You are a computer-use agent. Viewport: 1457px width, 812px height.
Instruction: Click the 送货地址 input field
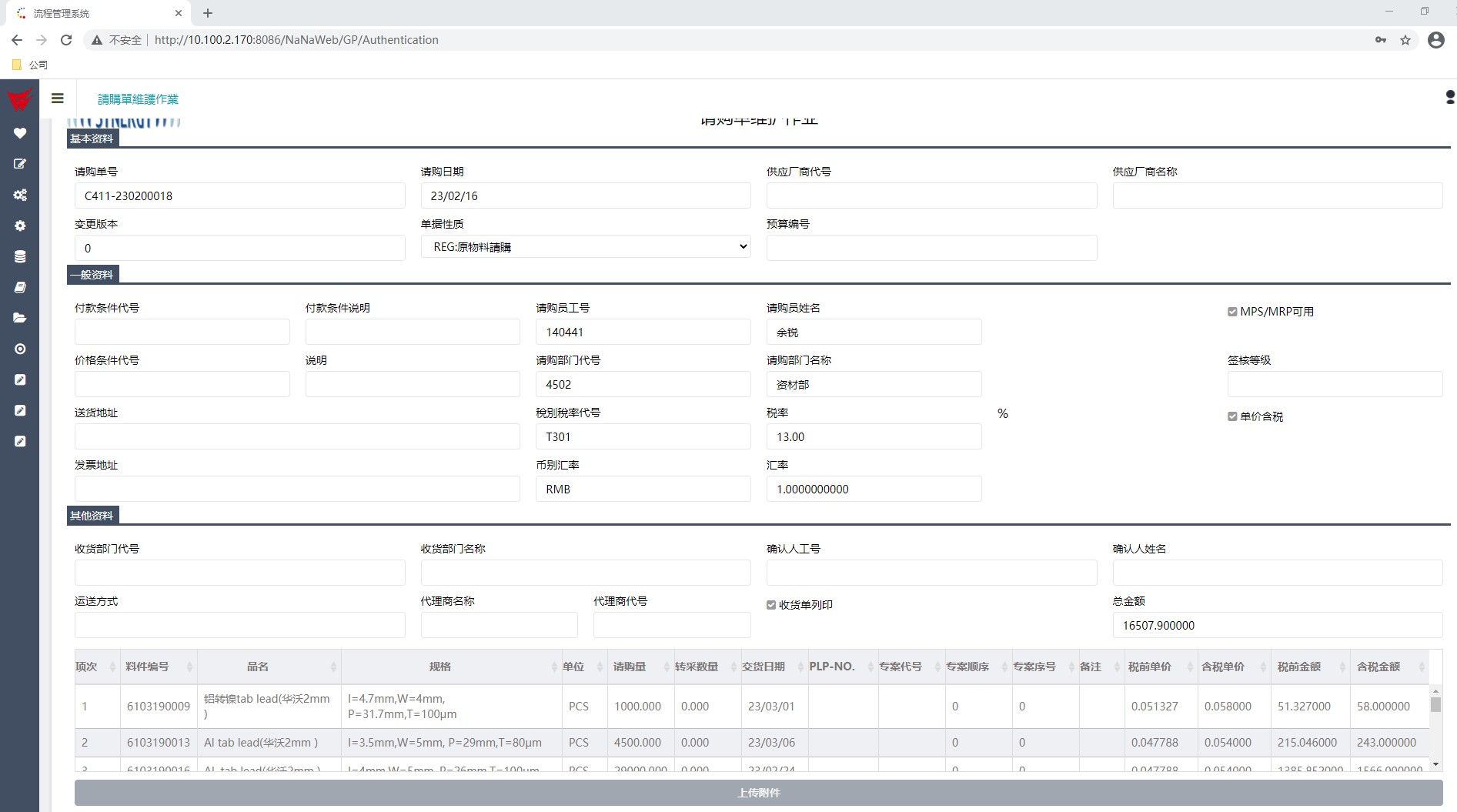point(297,436)
